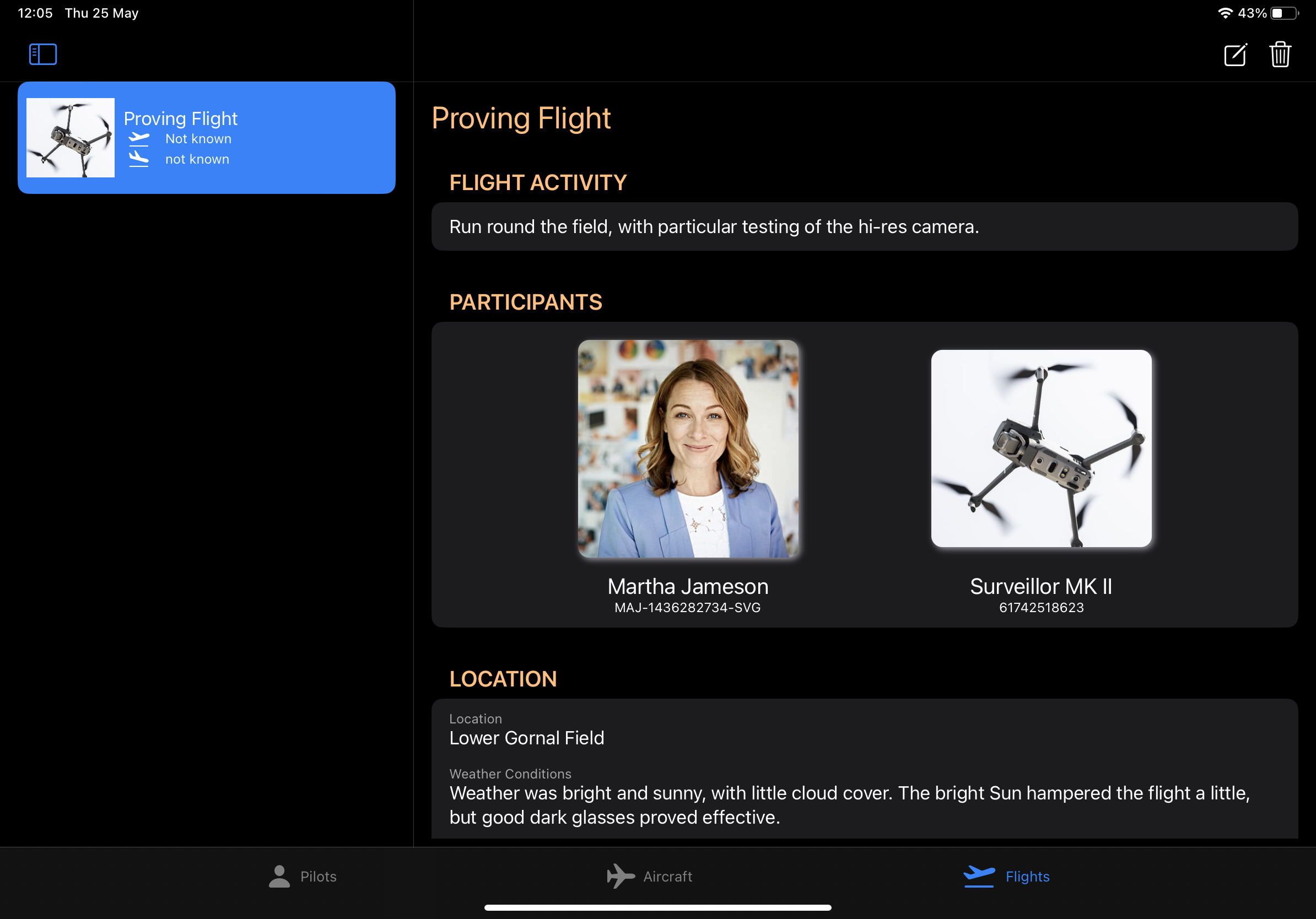Switch to the Pilots tab
This screenshot has width=1316, height=919.
pos(303,877)
